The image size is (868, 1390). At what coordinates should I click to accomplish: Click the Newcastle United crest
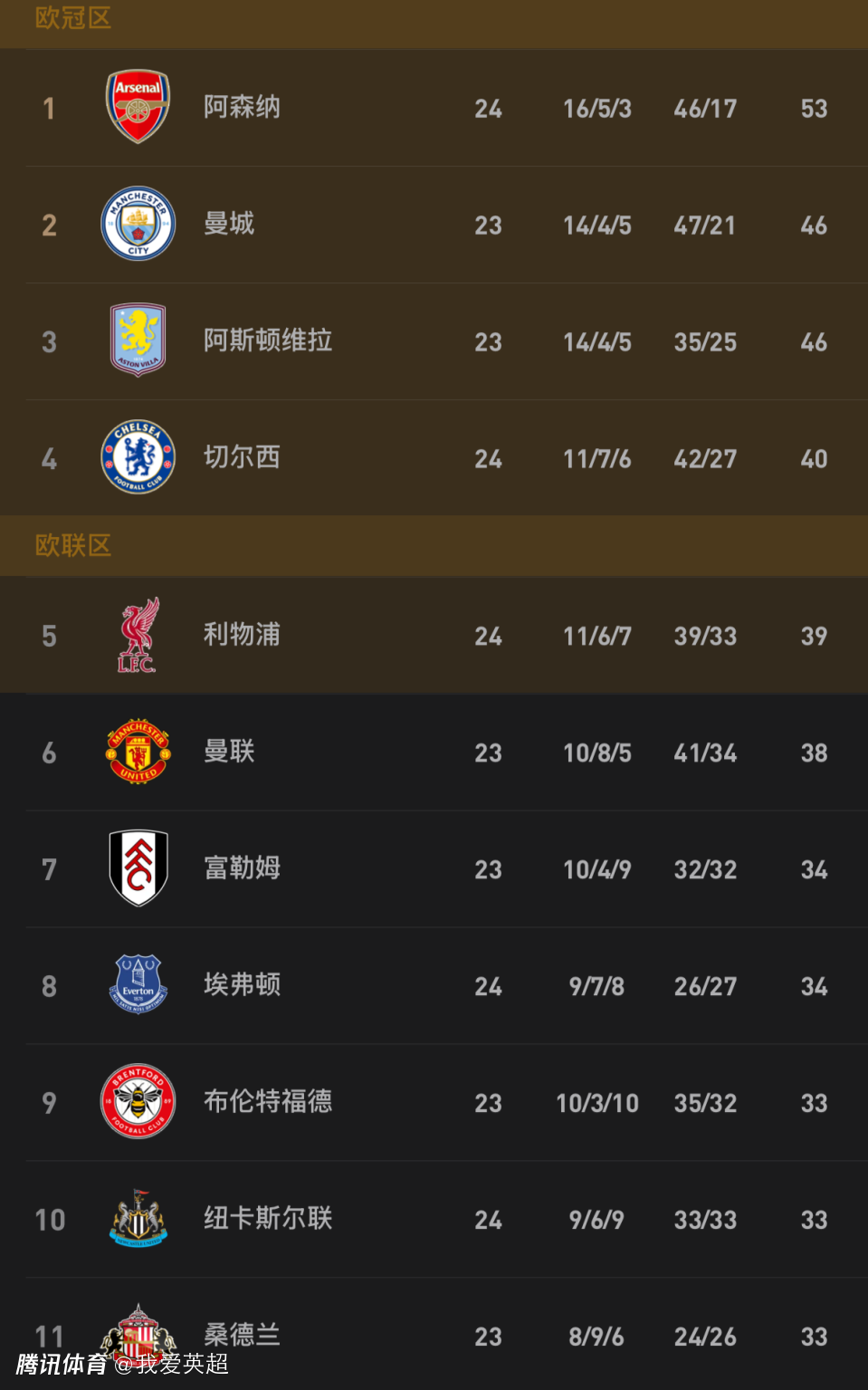tap(138, 1218)
